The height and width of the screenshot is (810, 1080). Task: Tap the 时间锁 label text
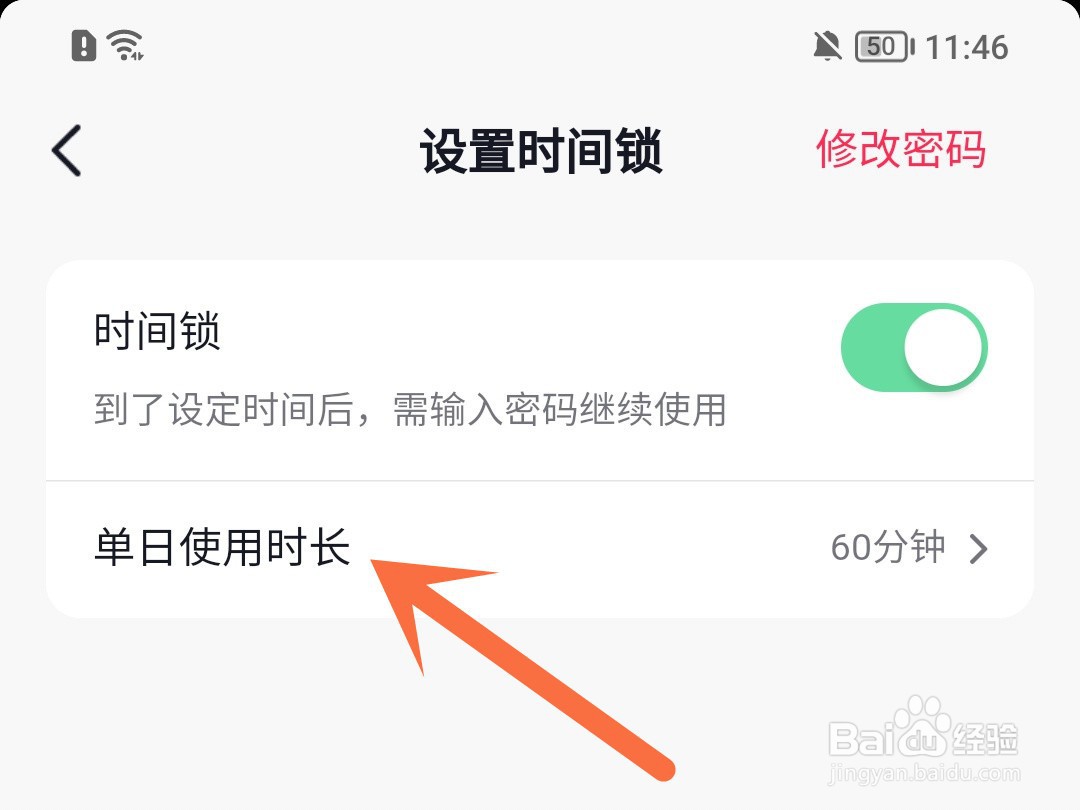pos(157,331)
